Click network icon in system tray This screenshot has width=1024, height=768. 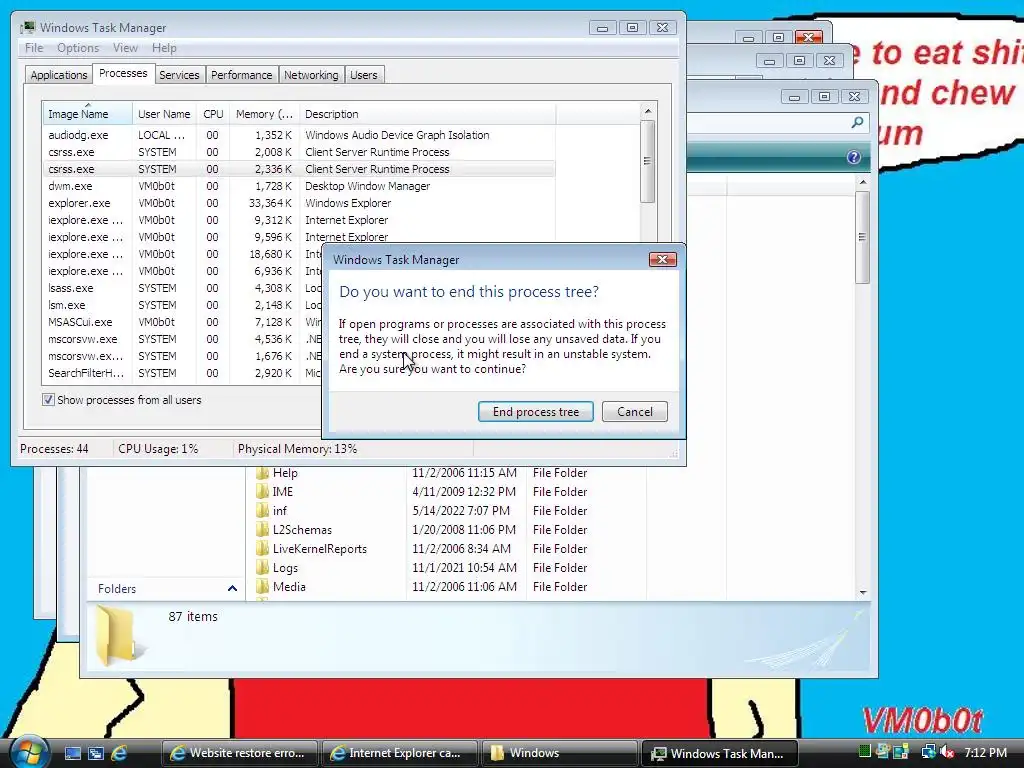point(927,752)
